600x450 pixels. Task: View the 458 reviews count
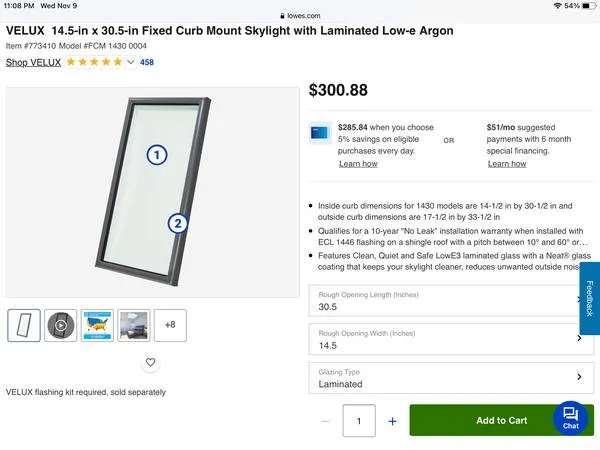(147, 62)
